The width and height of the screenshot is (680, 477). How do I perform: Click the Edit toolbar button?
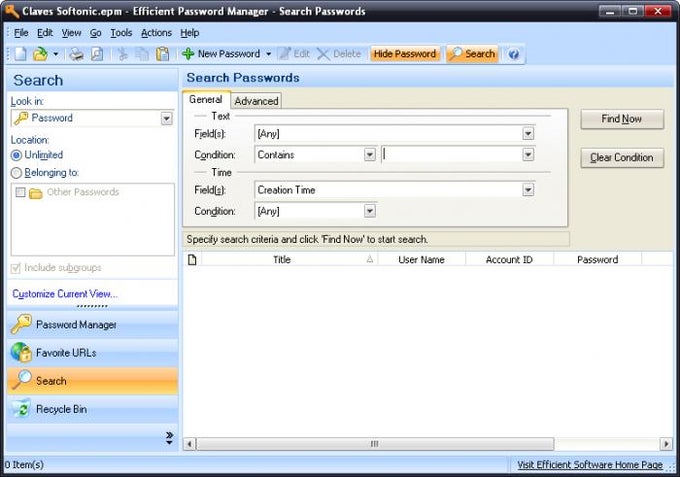click(x=294, y=54)
